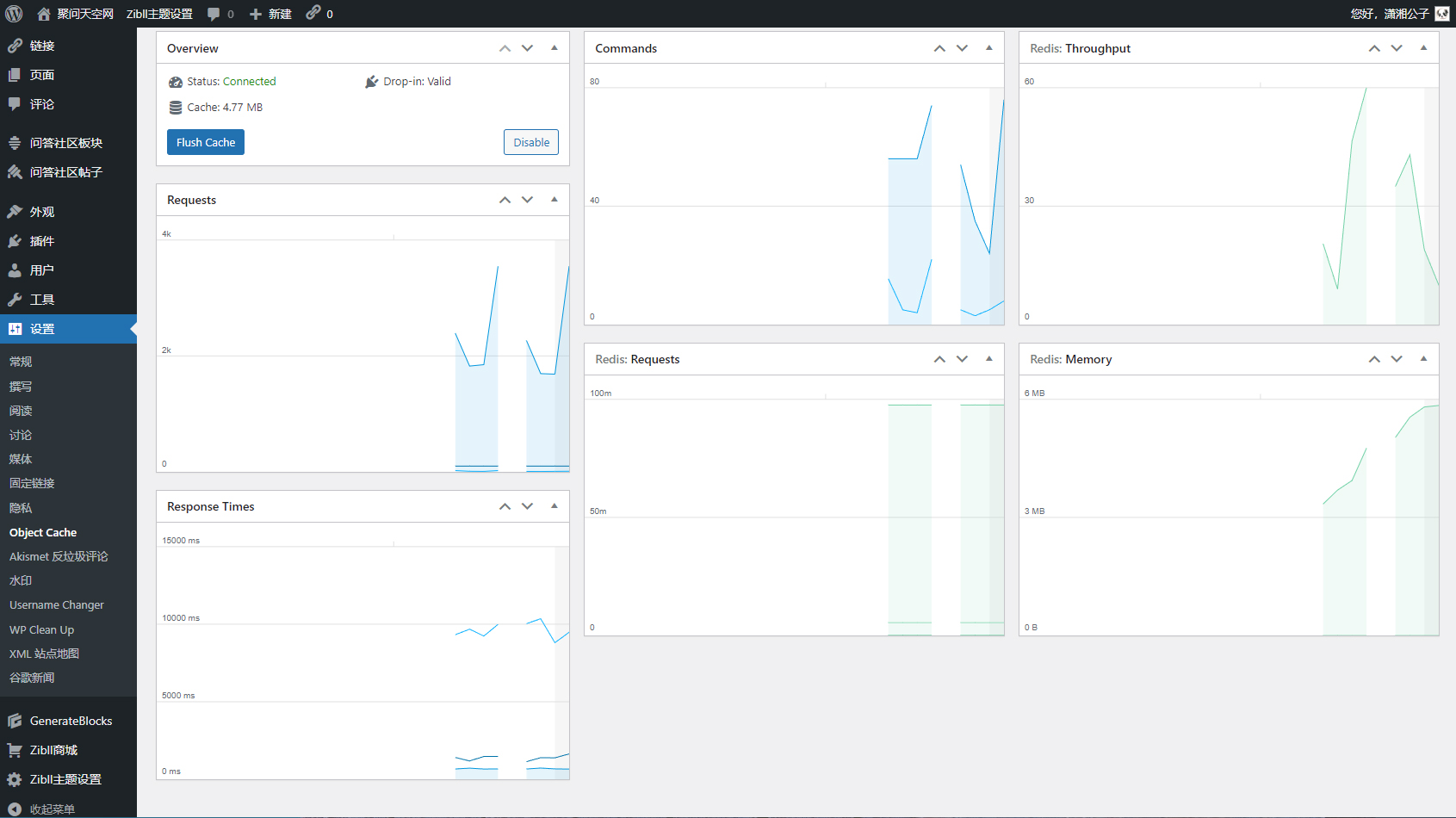Image resolution: width=1456 pixels, height=818 pixels.
Task: Click Zibll主题设置 in the admin bar
Action: pos(159,14)
